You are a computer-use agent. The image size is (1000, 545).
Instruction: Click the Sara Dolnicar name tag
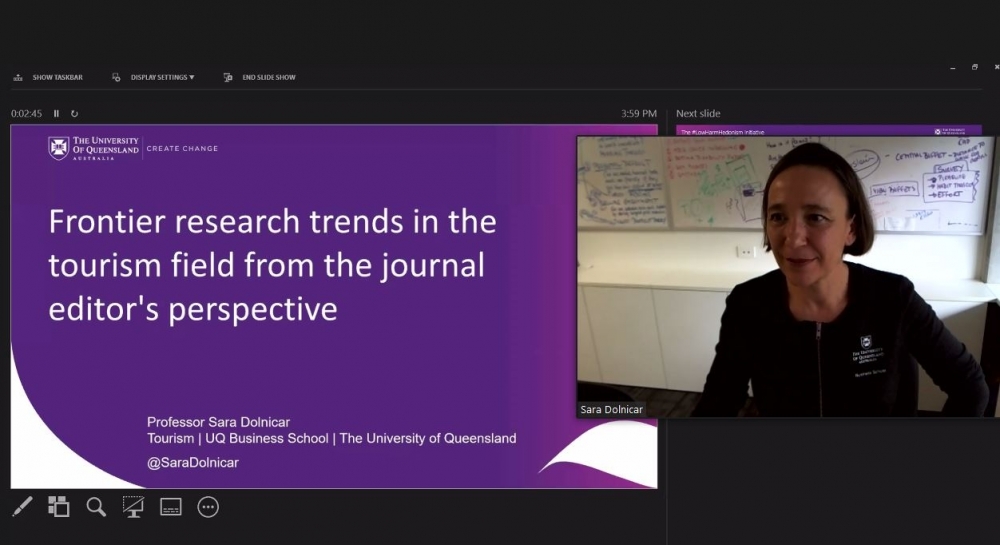[611, 409]
